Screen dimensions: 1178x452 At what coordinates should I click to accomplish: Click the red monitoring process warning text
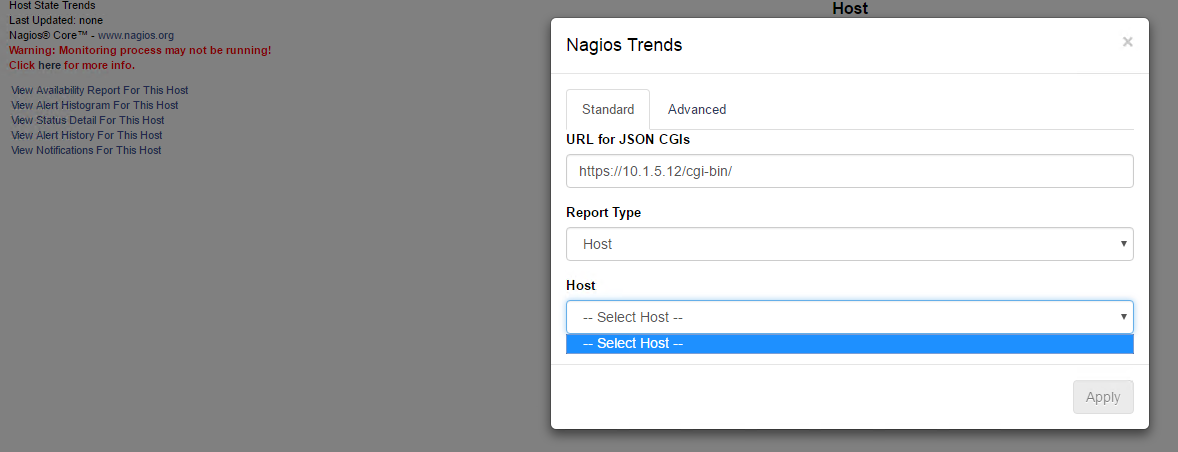(x=140, y=50)
